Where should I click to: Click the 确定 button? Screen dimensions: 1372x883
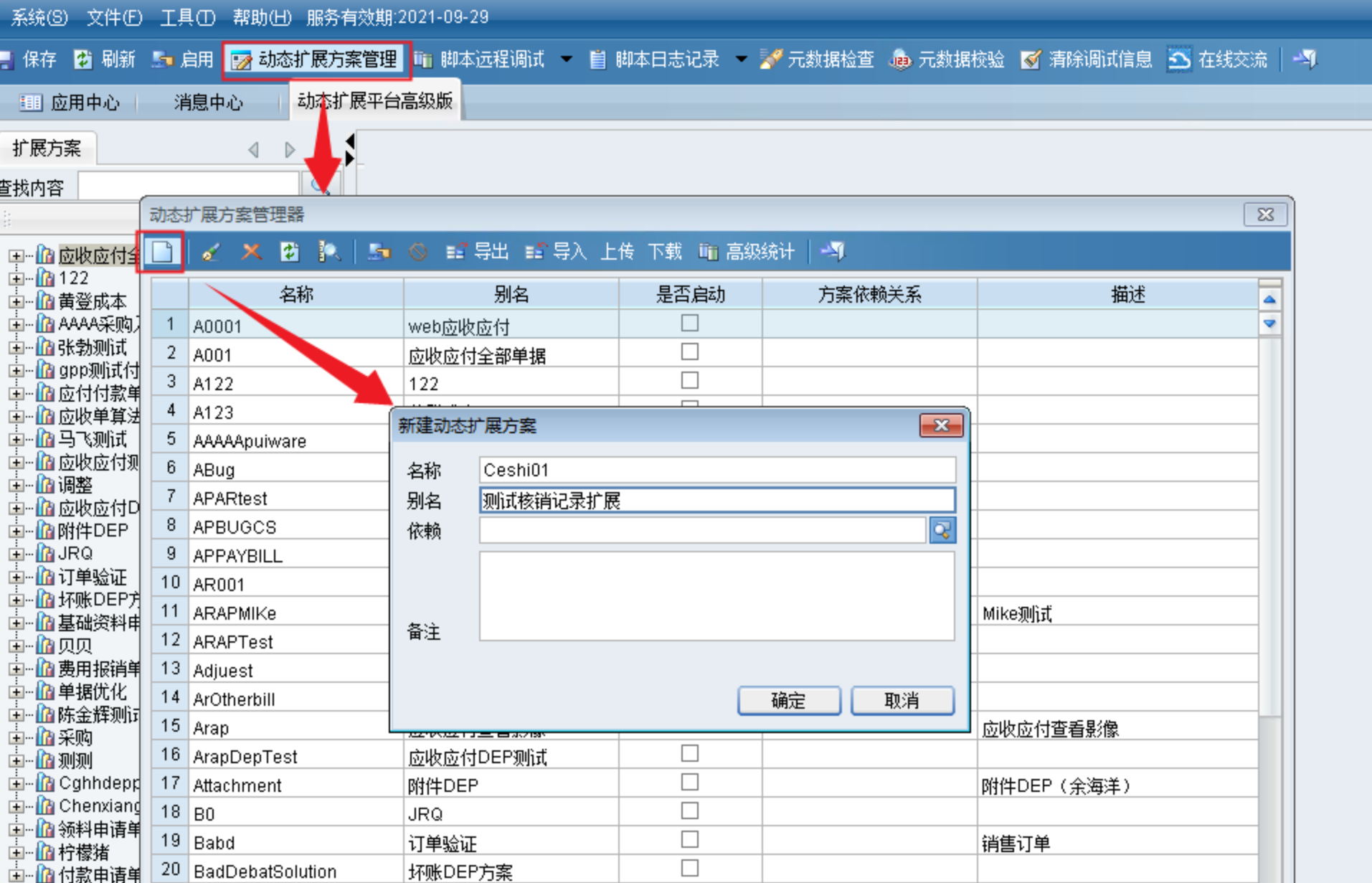tap(788, 700)
